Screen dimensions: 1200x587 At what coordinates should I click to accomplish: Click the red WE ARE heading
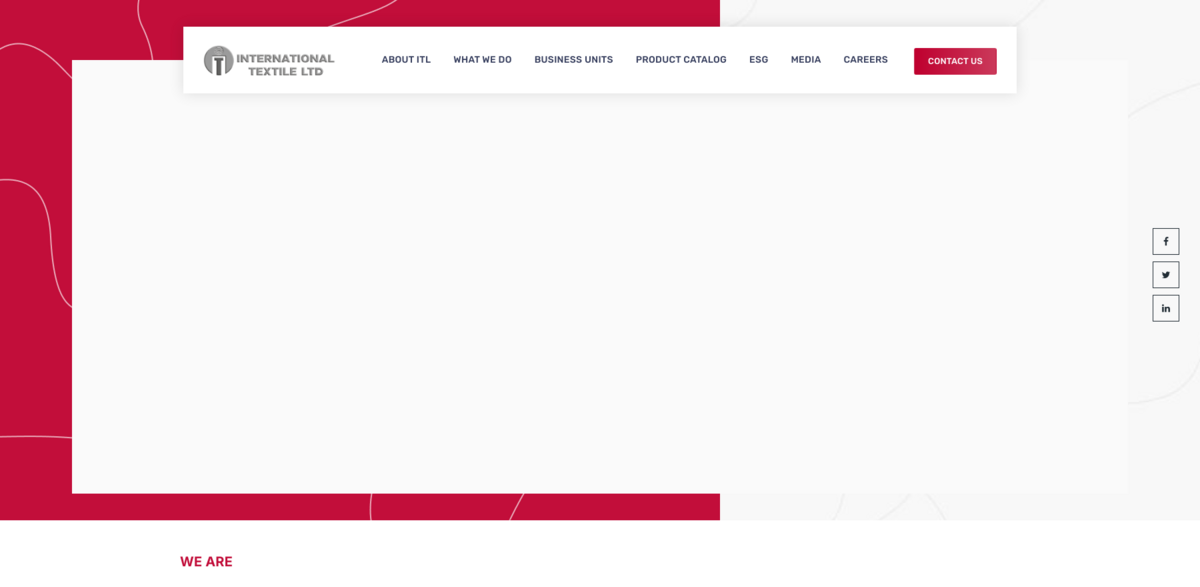click(x=206, y=562)
